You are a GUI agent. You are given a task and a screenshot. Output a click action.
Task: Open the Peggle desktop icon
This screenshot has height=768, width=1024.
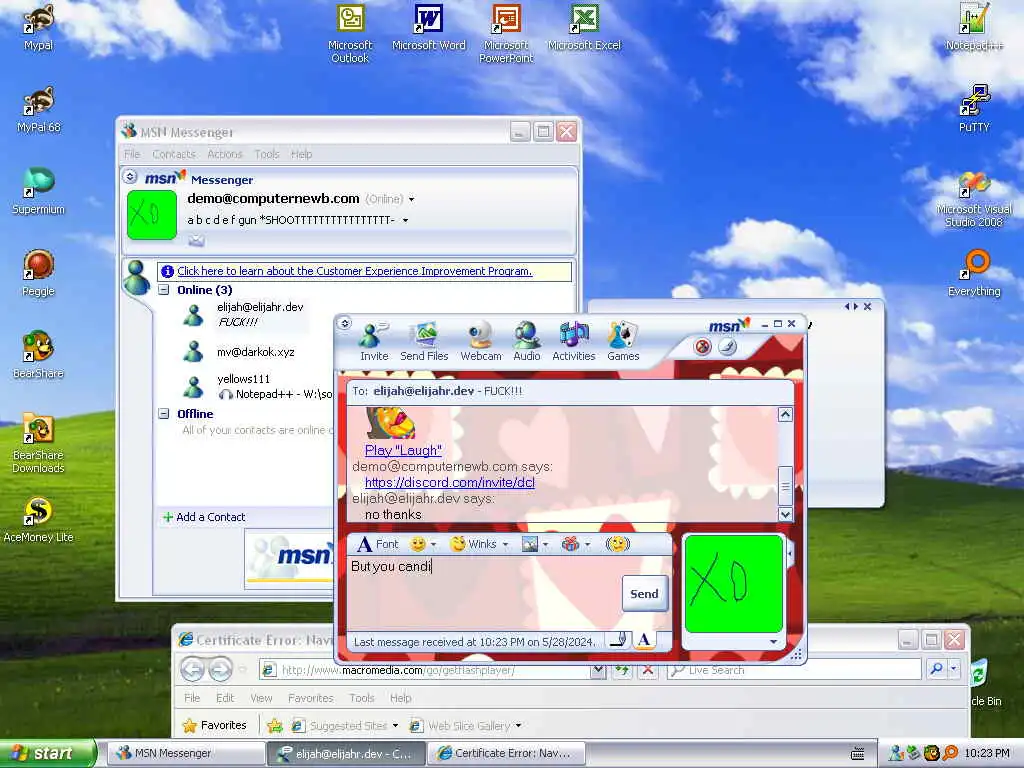[39, 273]
